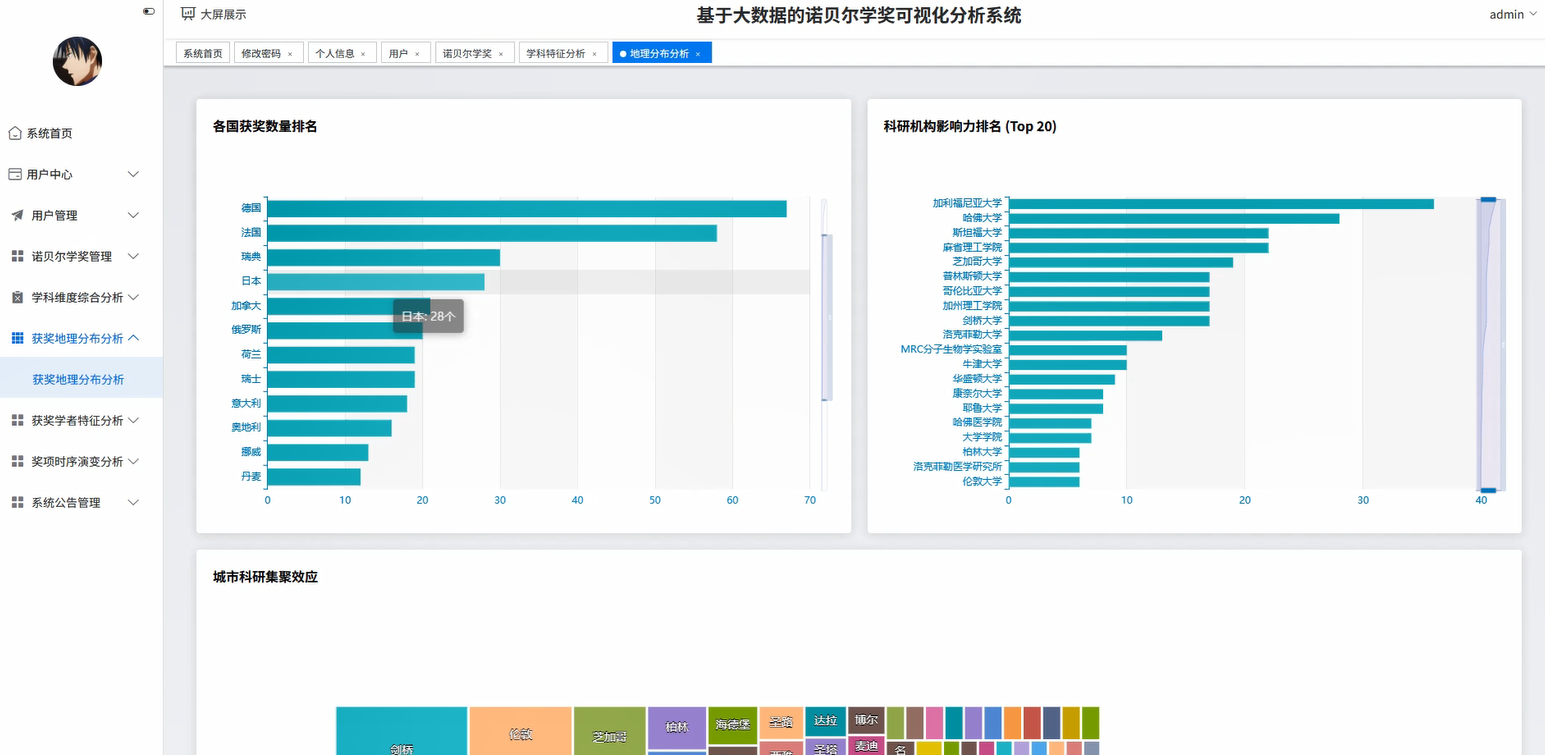Click the 学科维度综合分析 clipboard icon
Screen dimensions: 1545x755
17,297
